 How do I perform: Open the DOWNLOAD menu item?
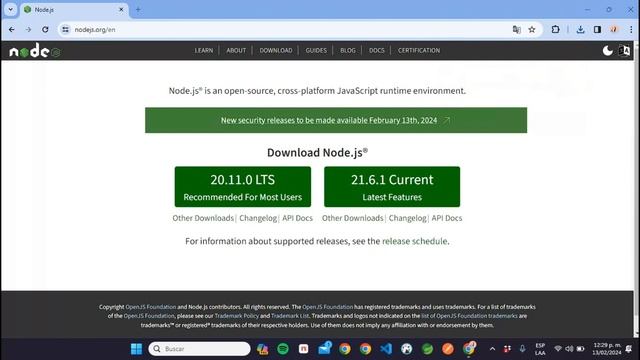click(276, 51)
